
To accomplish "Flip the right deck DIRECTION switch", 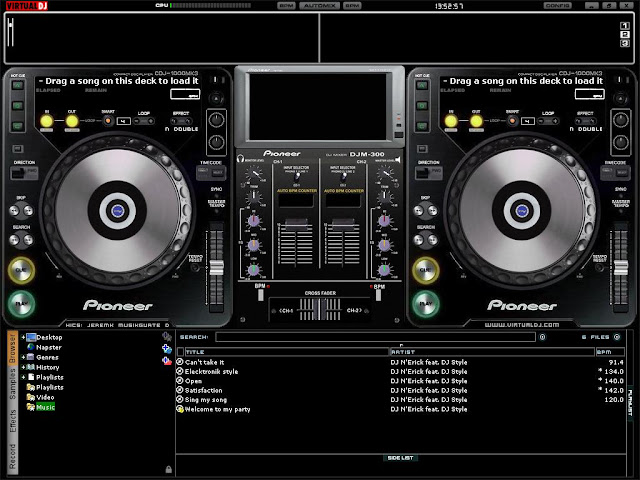I will click(429, 173).
